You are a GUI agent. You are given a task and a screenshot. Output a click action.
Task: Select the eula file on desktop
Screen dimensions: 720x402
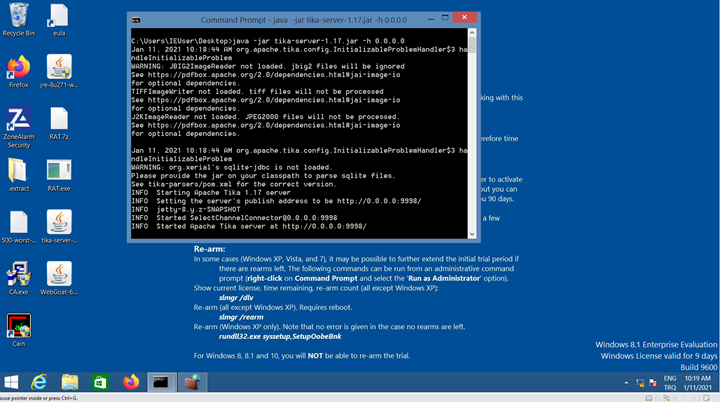pos(59,20)
